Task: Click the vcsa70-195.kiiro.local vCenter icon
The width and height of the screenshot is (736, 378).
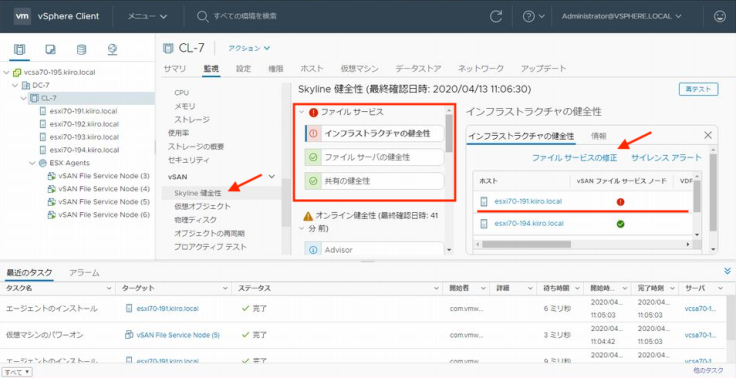Action: pyautogui.click(x=17, y=72)
